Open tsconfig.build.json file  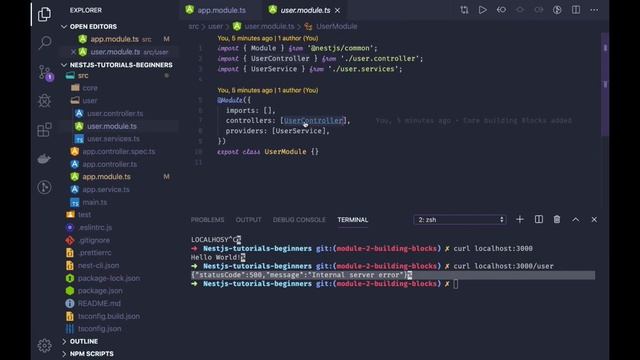(109, 316)
